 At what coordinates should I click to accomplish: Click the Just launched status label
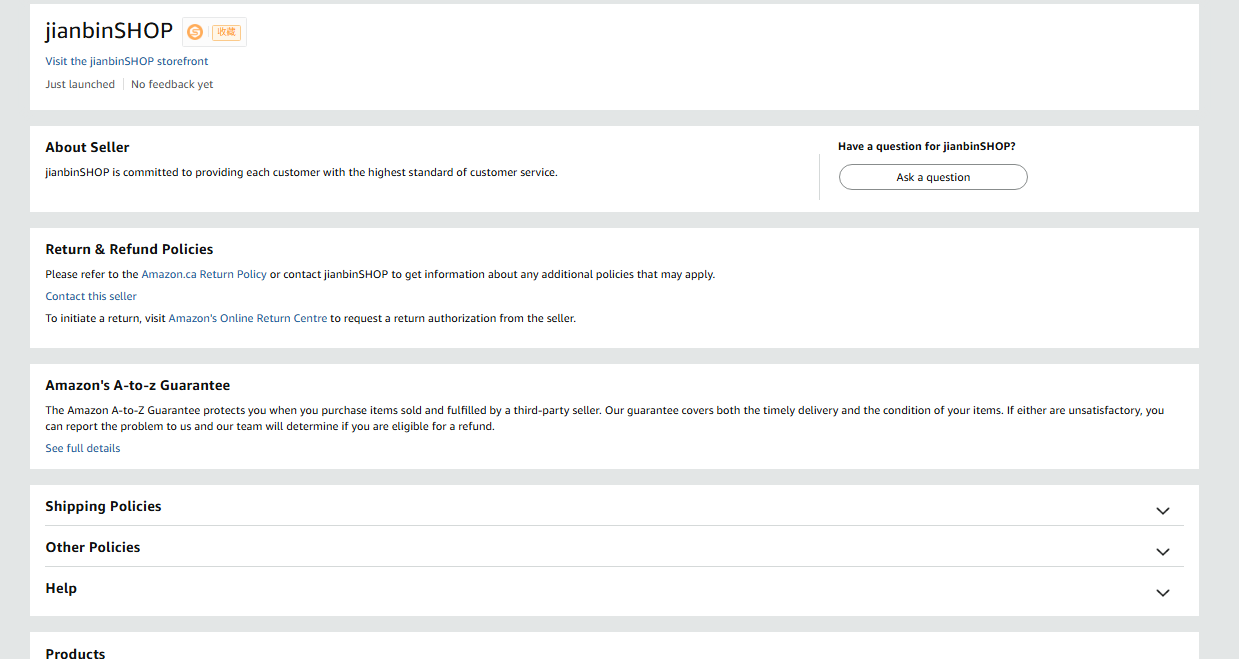[80, 84]
